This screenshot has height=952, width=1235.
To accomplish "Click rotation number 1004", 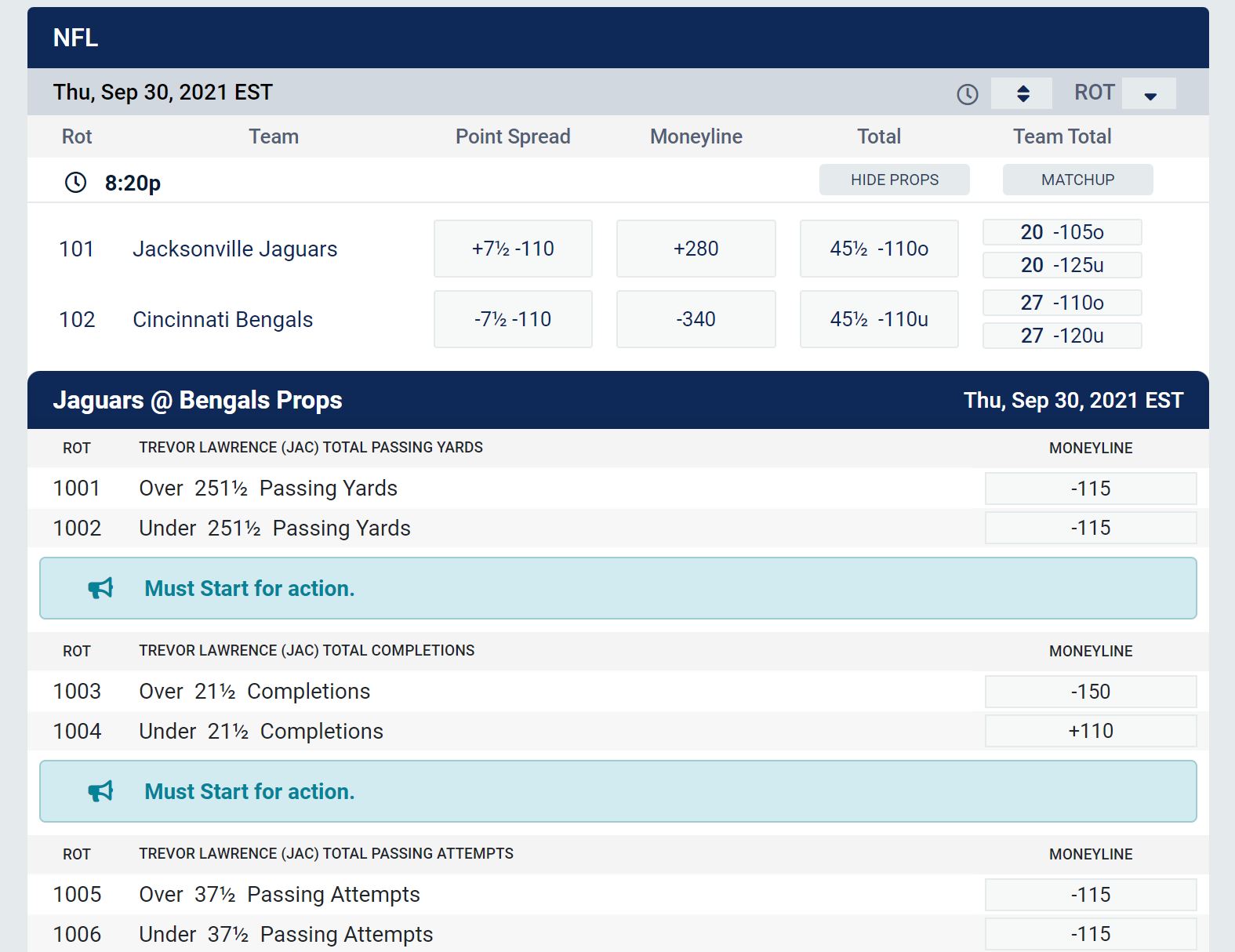I will click(77, 731).
